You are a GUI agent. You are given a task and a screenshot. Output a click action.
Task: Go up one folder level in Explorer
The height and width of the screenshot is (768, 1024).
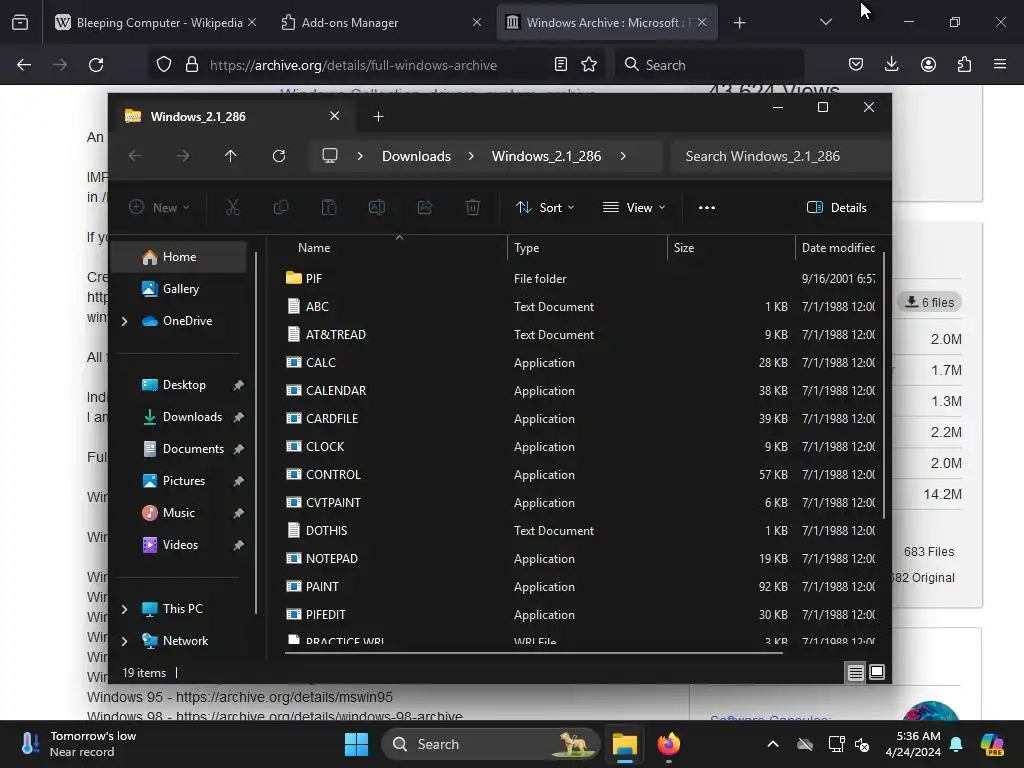coord(231,156)
